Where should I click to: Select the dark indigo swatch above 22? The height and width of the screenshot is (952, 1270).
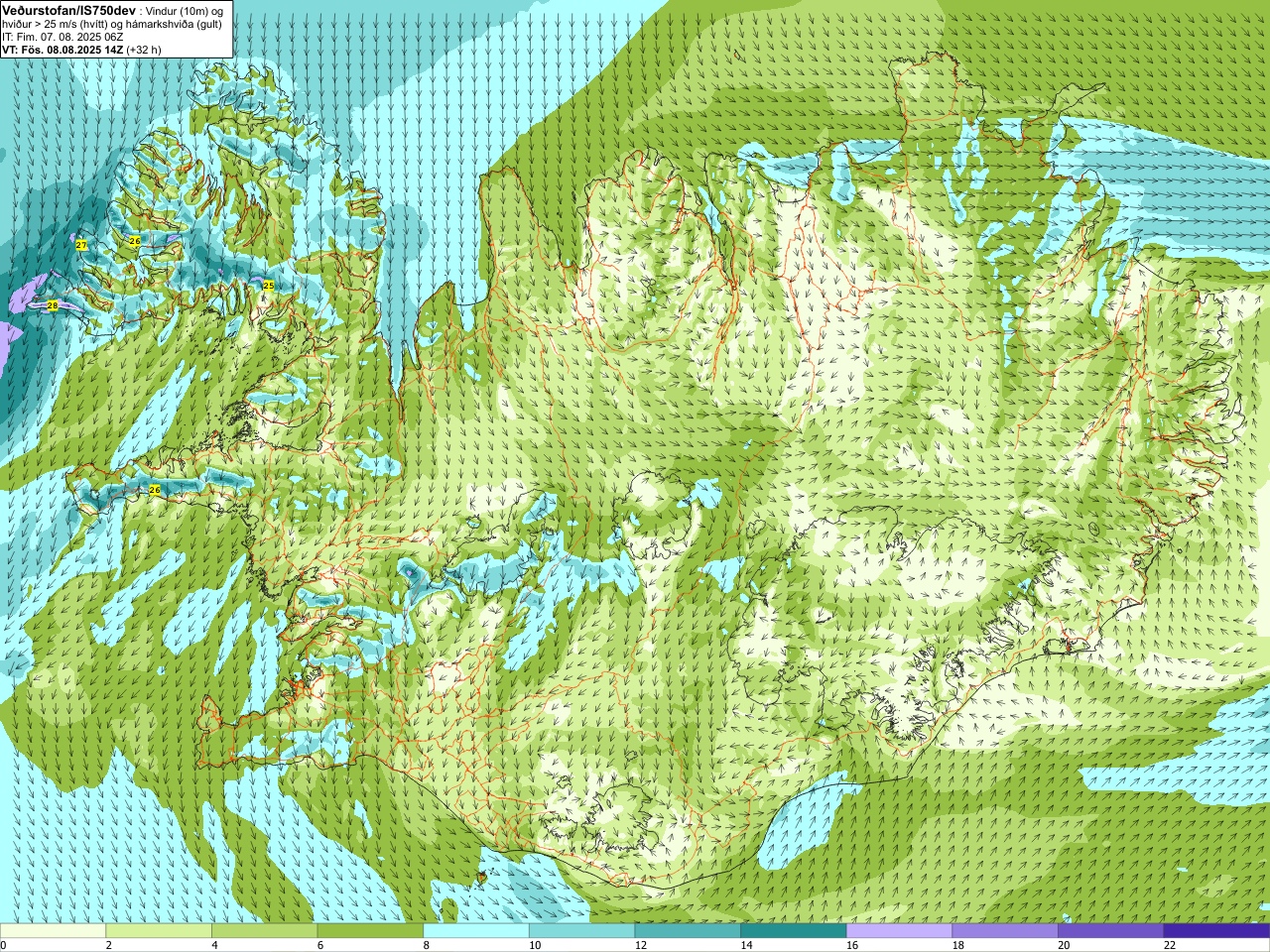tap(1216, 931)
